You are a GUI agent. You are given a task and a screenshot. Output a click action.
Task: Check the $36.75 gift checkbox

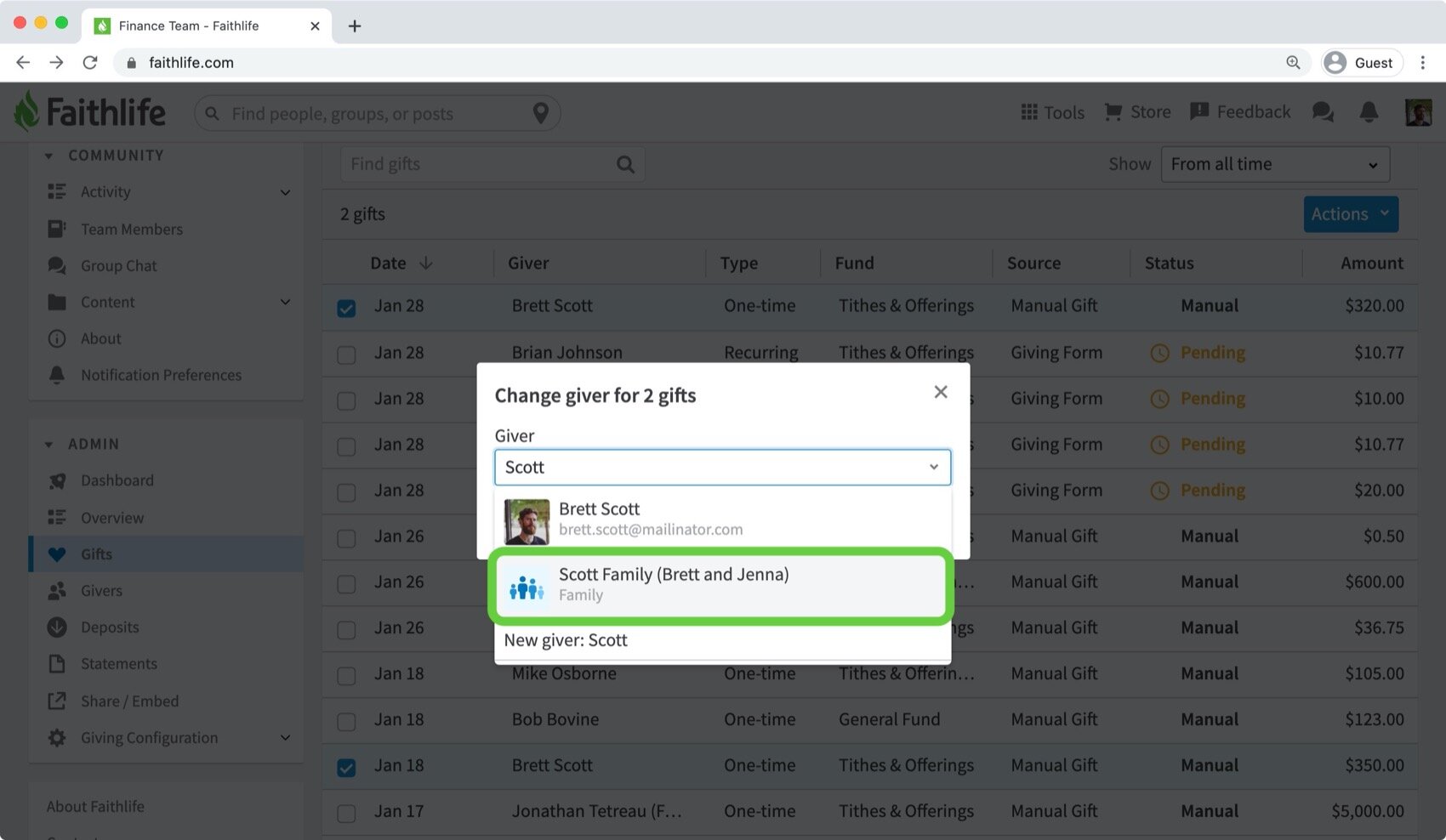pos(346,630)
